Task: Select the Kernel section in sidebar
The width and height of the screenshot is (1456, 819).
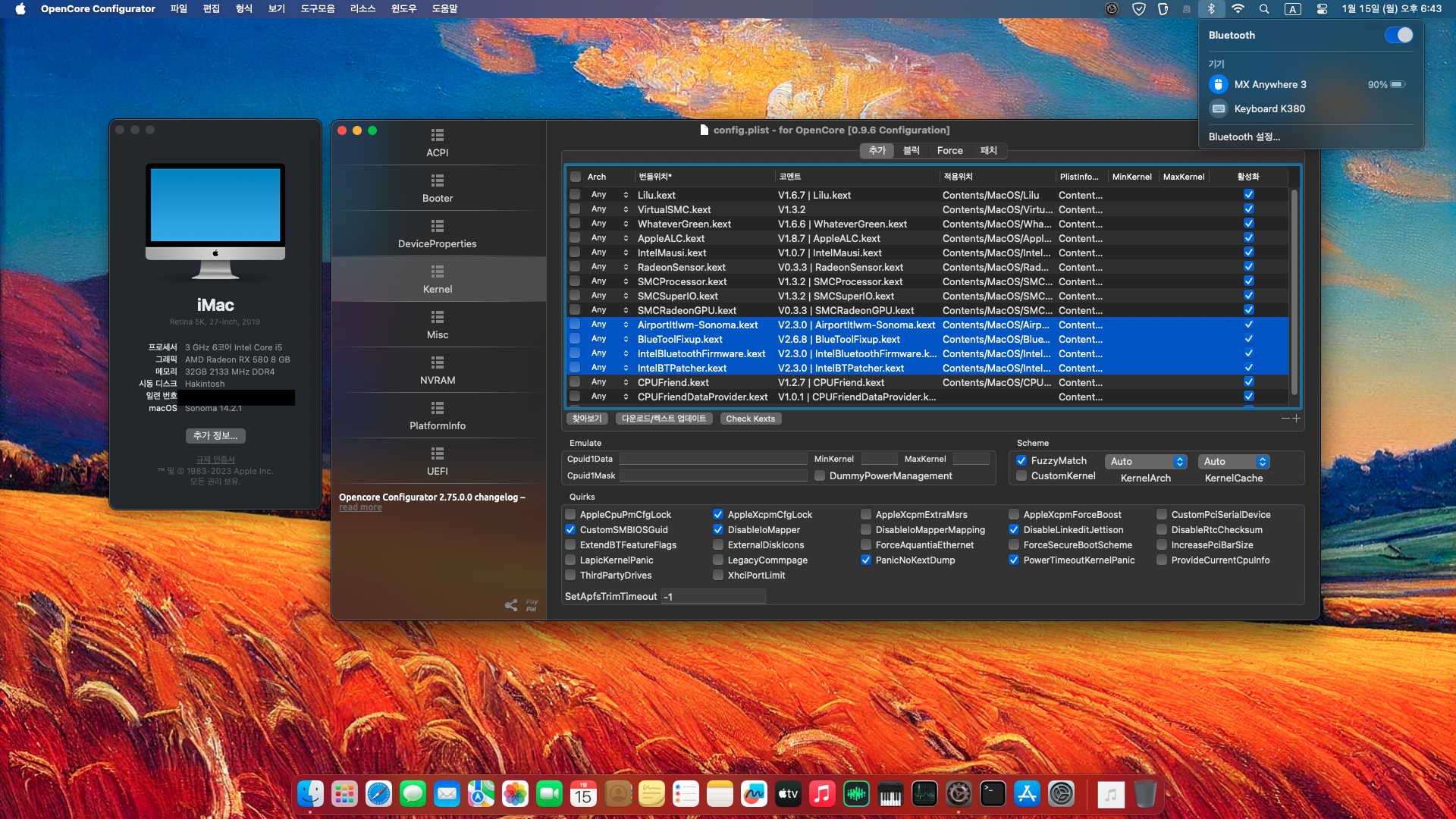Action: tap(438, 279)
